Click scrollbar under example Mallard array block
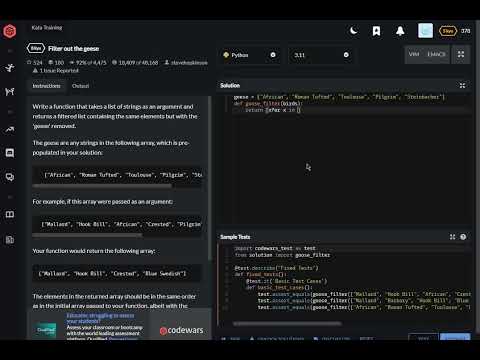 pyautogui.click(x=87, y=235)
